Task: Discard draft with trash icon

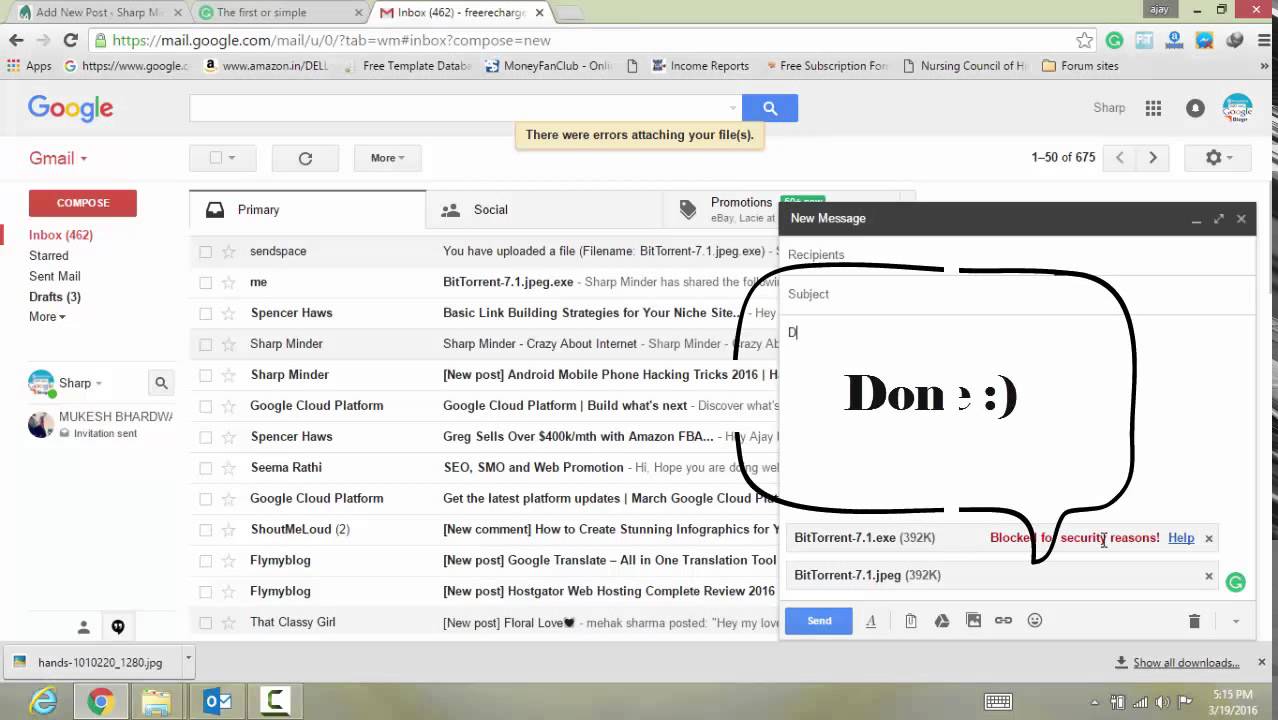Action: click(1194, 621)
